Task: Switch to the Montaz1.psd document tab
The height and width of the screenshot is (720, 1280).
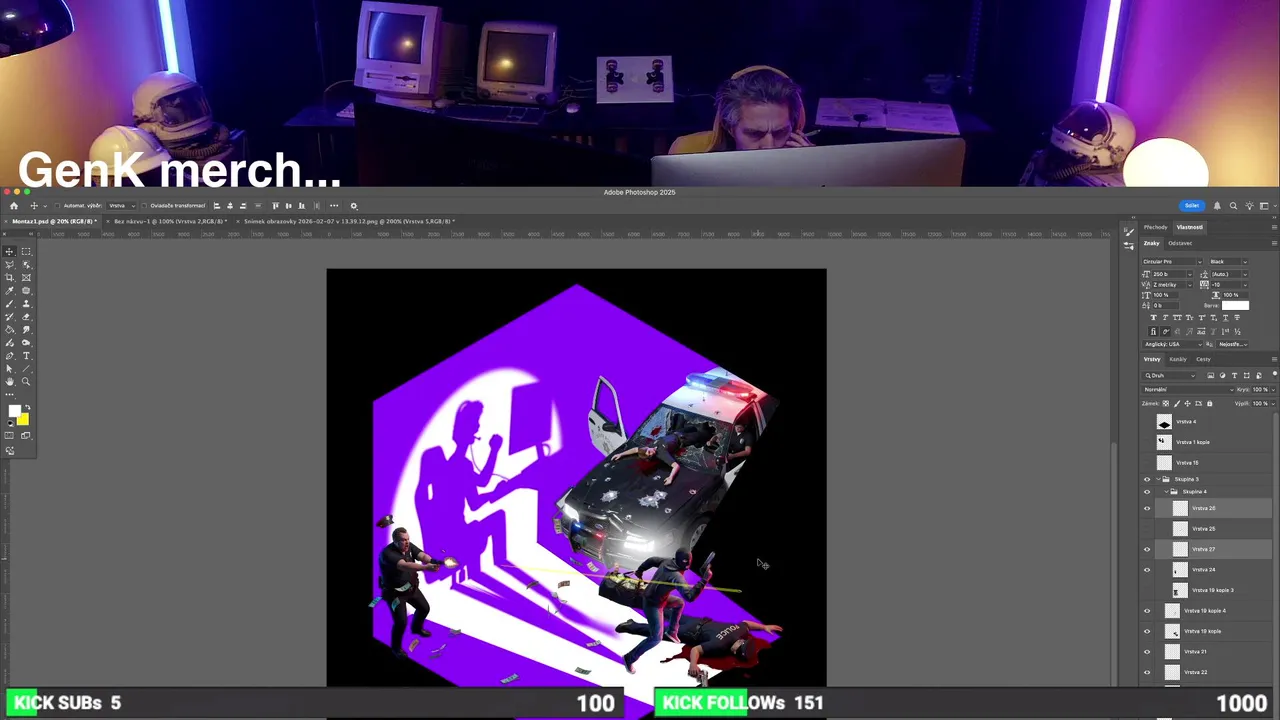Action: pyautogui.click(x=52, y=221)
